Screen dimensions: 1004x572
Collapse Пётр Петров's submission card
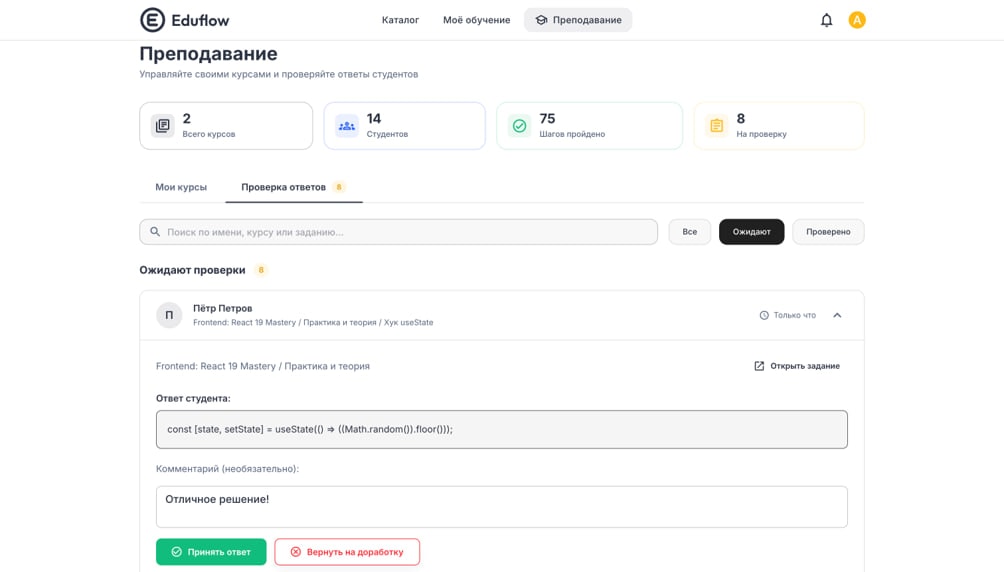(x=837, y=315)
